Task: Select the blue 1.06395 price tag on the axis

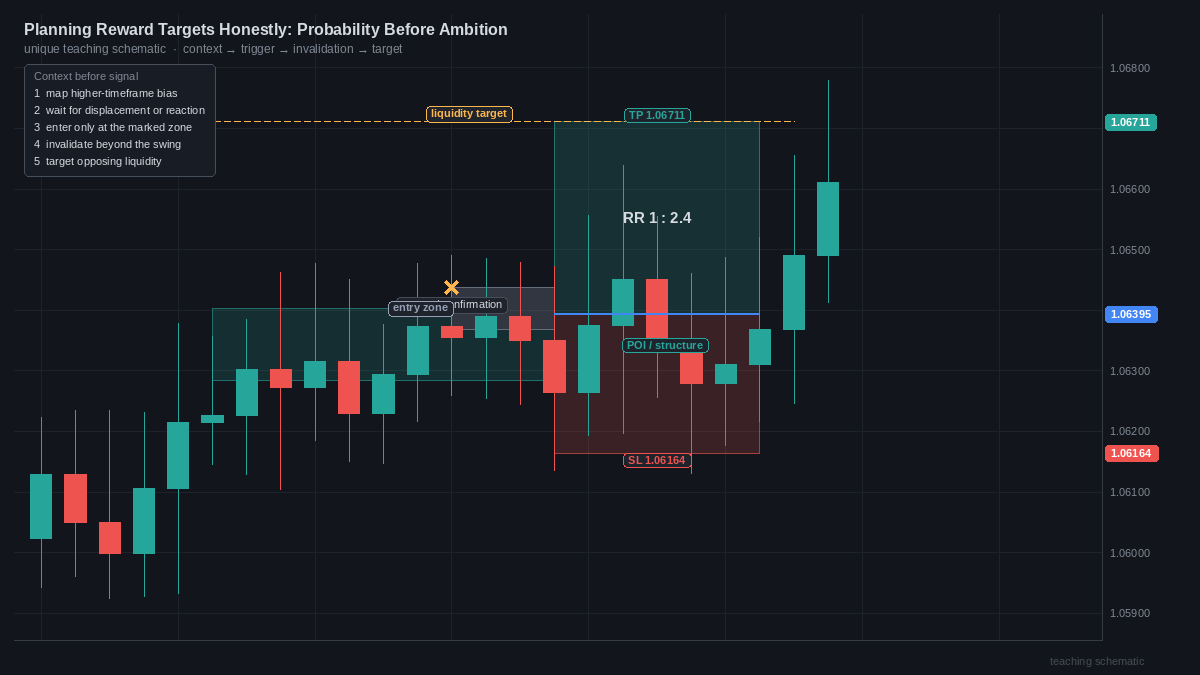Action: pyautogui.click(x=1131, y=314)
